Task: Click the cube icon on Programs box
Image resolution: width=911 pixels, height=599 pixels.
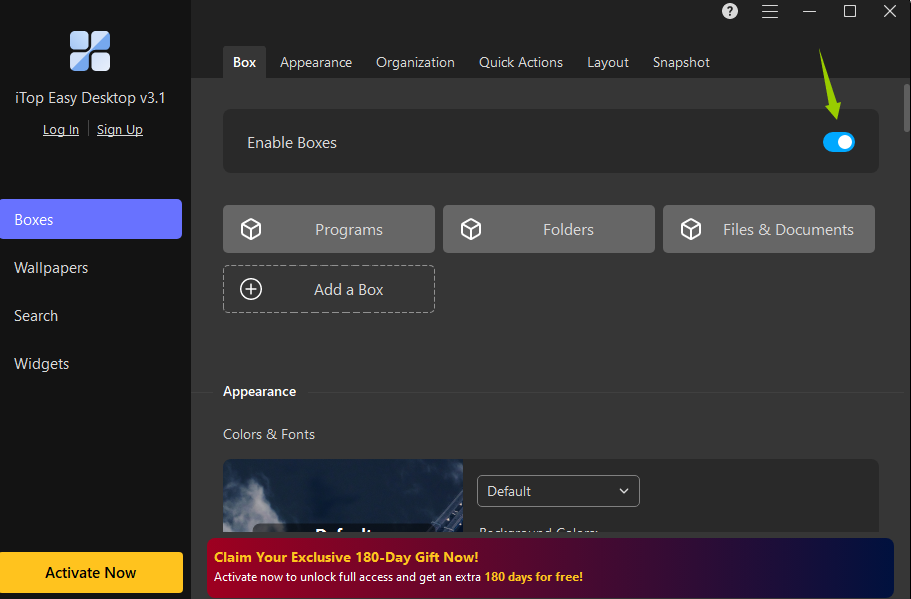Action: coord(251,229)
